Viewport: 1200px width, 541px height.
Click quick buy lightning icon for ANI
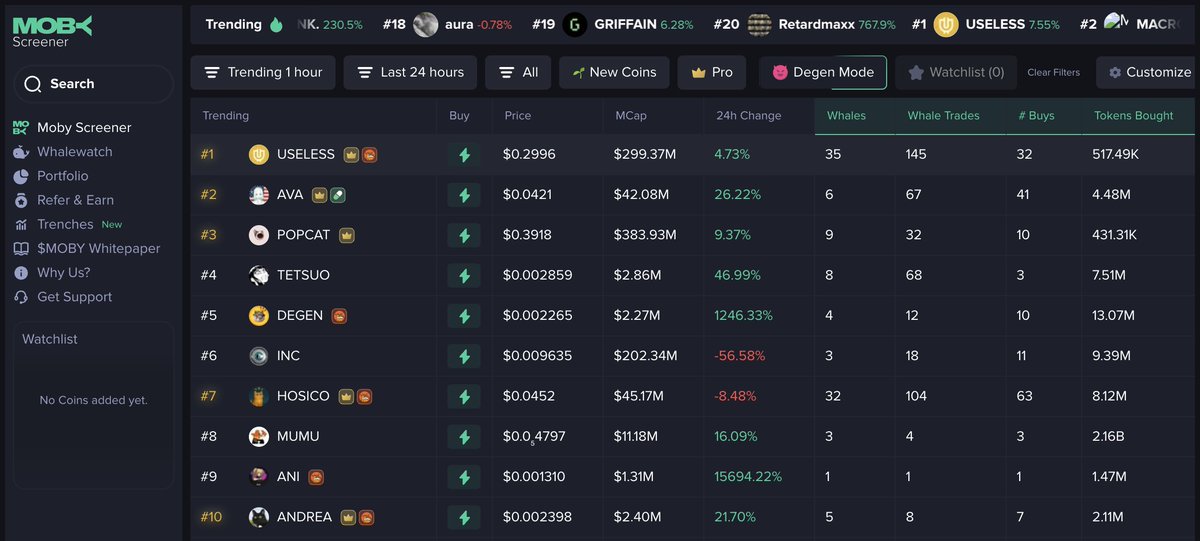(464, 477)
